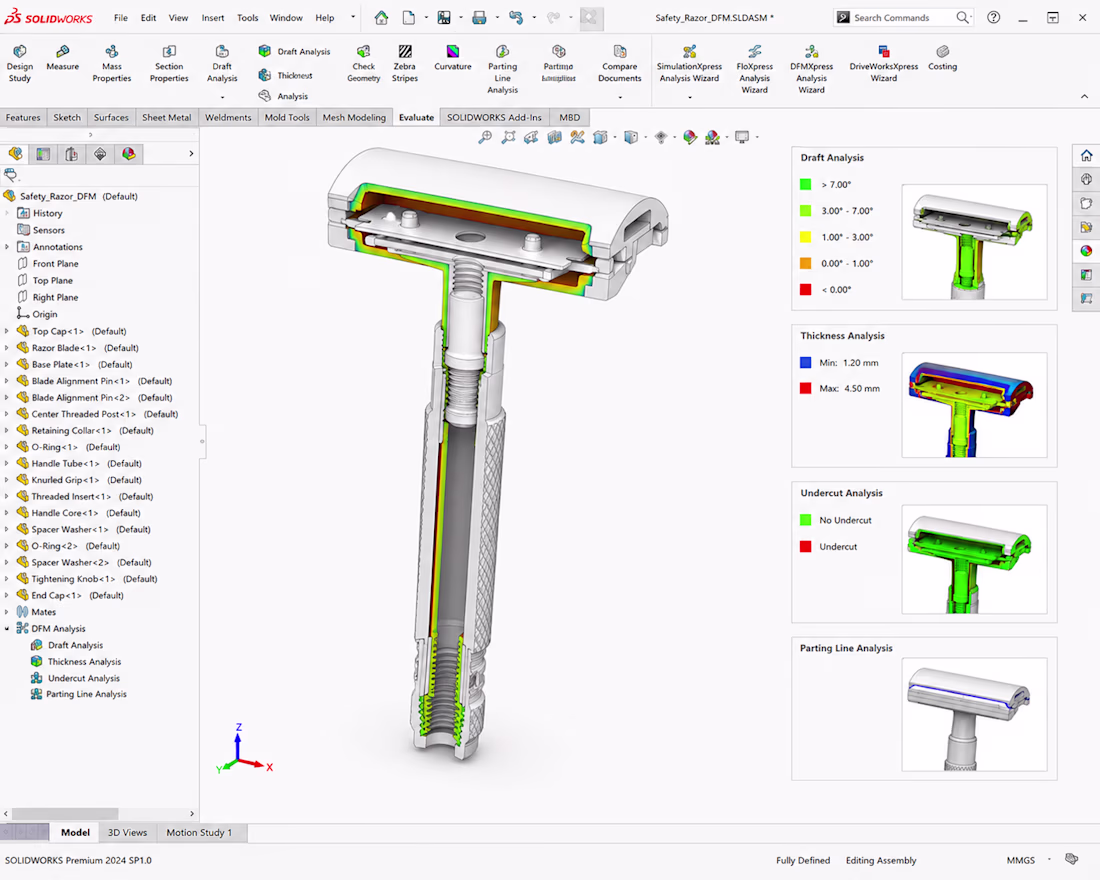This screenshot has width=1100, height=880.
Task: Open the Mass Properties tool
Action: (112, 63)
